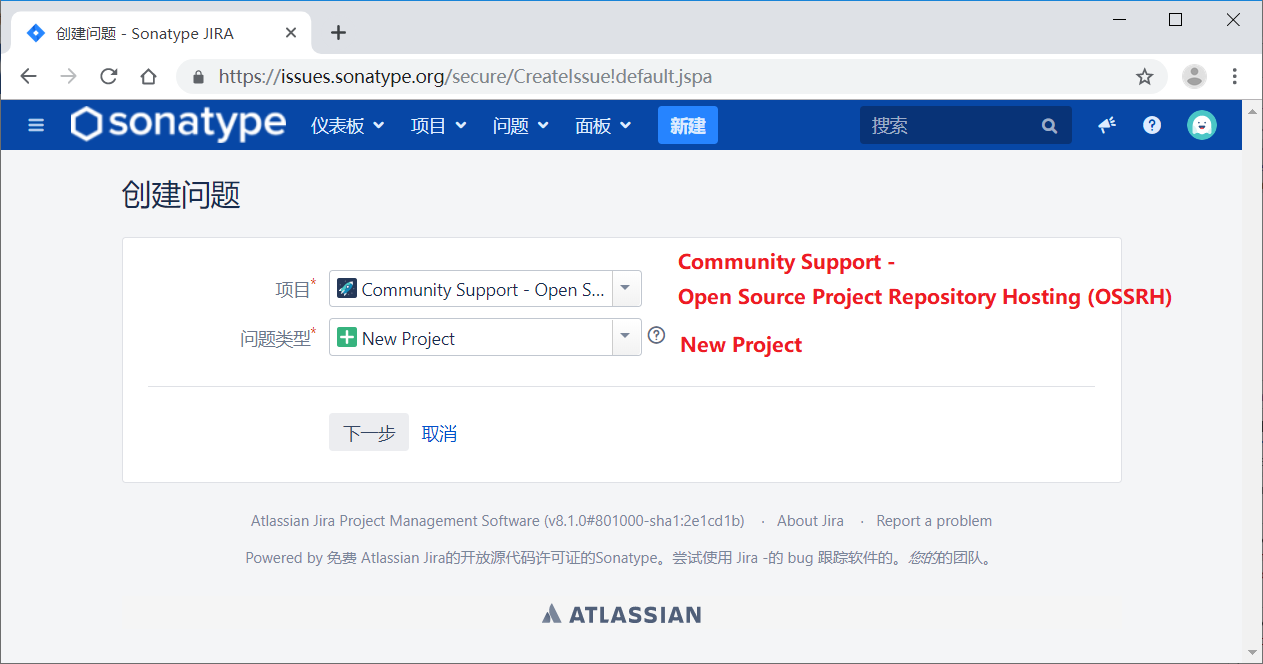Click the Atlassian Jira Project Management Software link

395,521
